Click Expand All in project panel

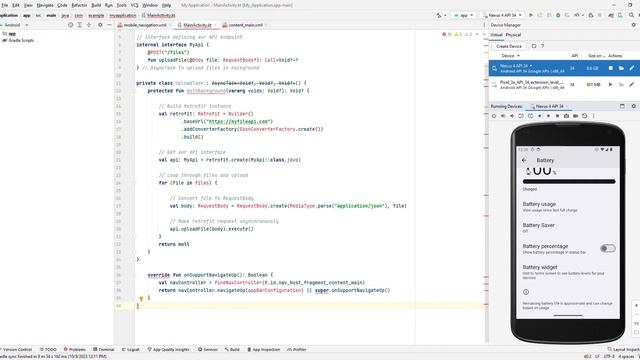pyautogui.click(x=80, y=25)
